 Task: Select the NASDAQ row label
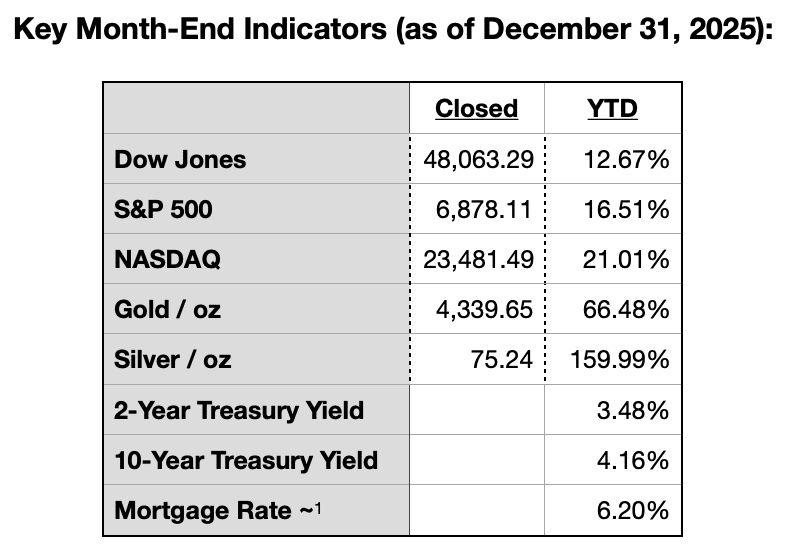coord(168,260)
